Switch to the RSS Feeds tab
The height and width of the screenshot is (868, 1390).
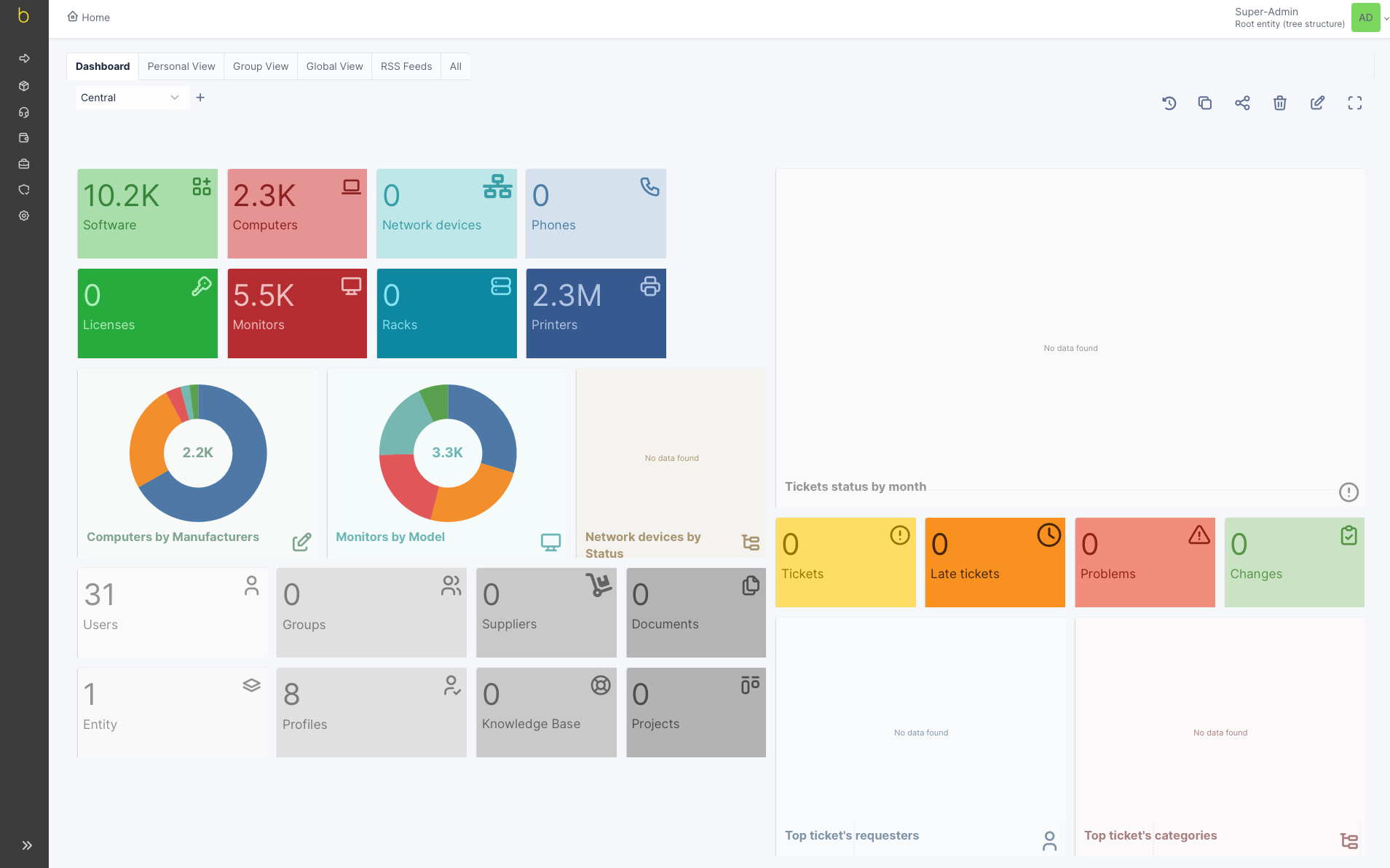[406, 66]
